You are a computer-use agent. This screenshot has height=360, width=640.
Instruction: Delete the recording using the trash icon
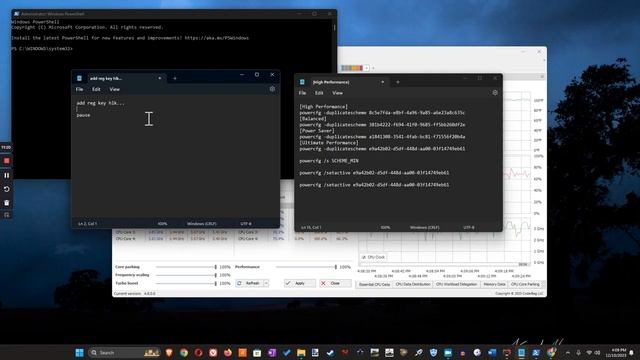(x=6, y=202)
